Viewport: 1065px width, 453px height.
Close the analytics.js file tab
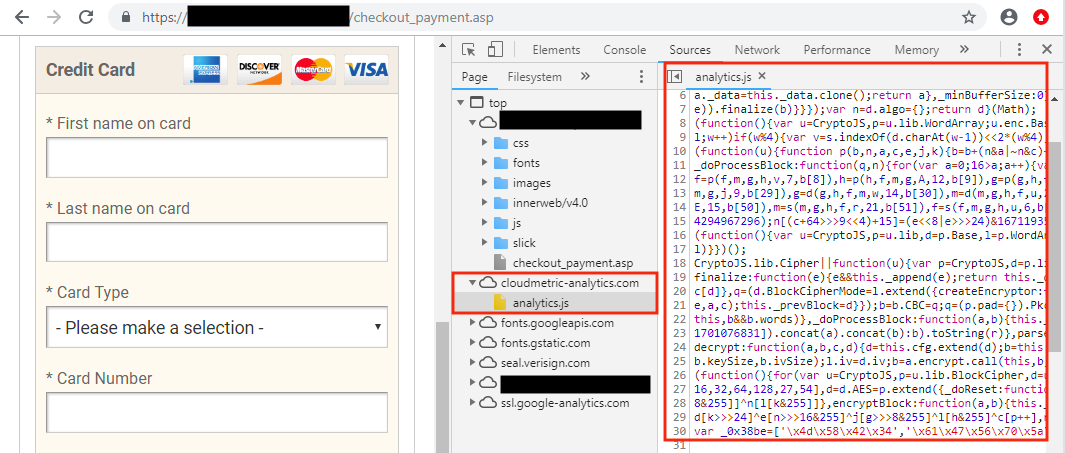(x=761, y=76)
